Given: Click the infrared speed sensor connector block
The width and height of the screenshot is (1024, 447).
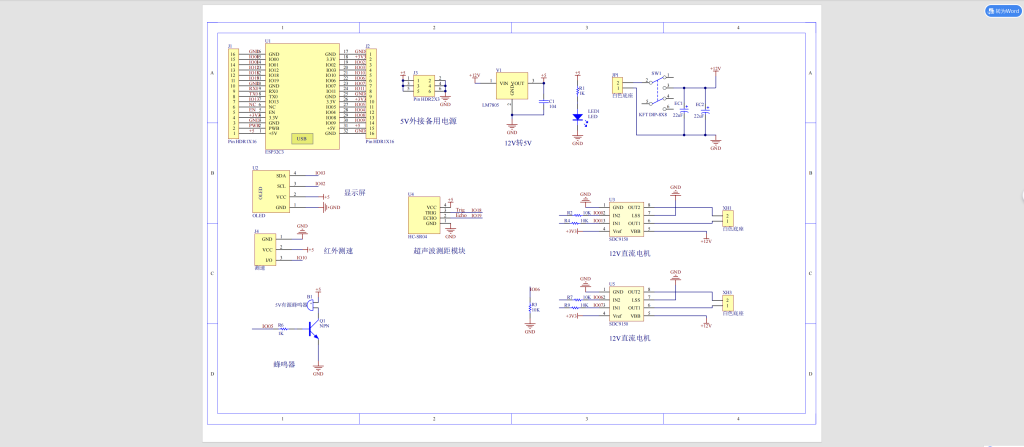Looking at the screenshot, I should click(x=266, y=249).
